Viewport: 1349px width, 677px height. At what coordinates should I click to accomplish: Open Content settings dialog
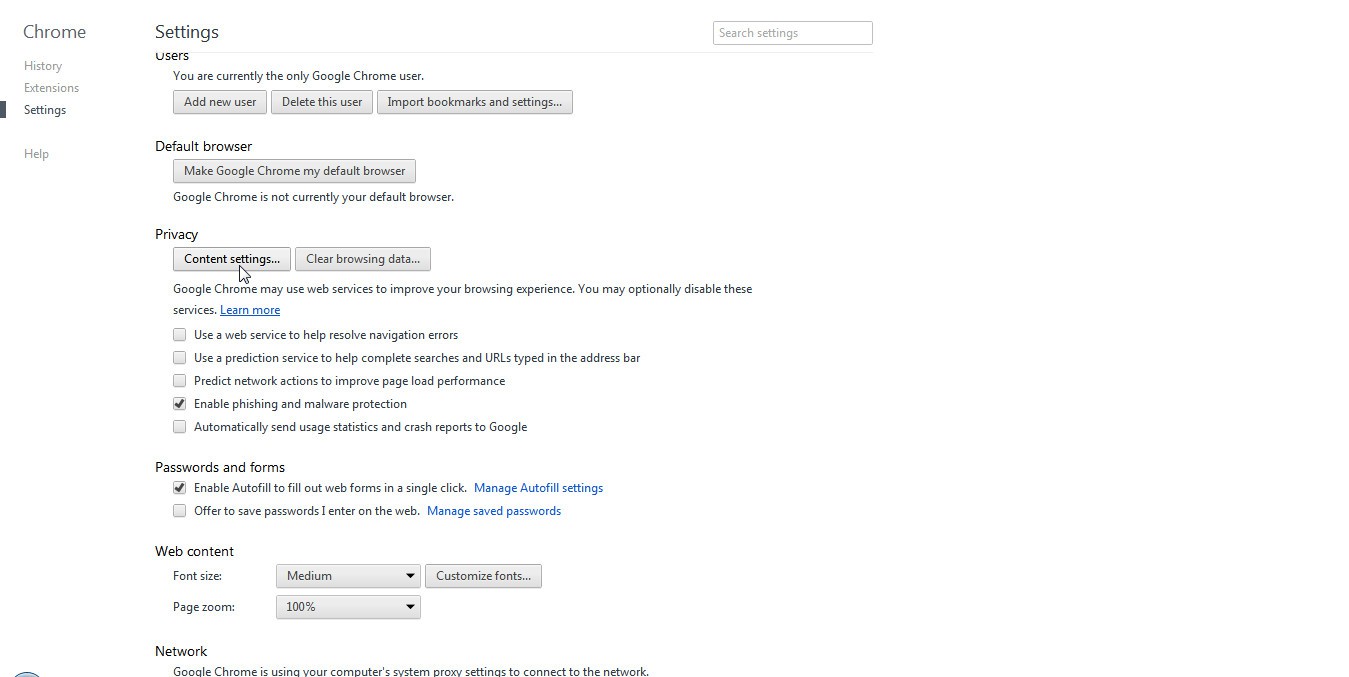click(x=232, y=259)
